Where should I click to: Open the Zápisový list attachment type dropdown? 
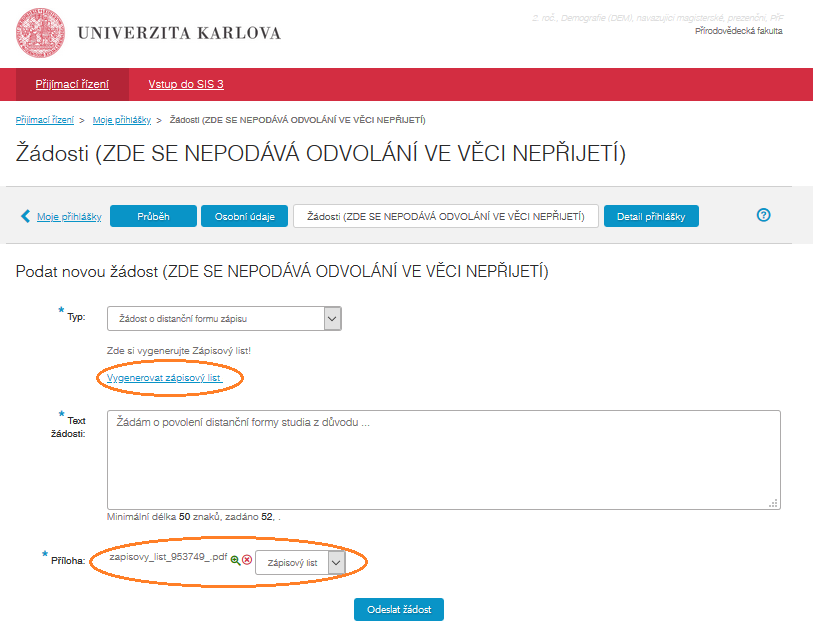tap(336, 563)
